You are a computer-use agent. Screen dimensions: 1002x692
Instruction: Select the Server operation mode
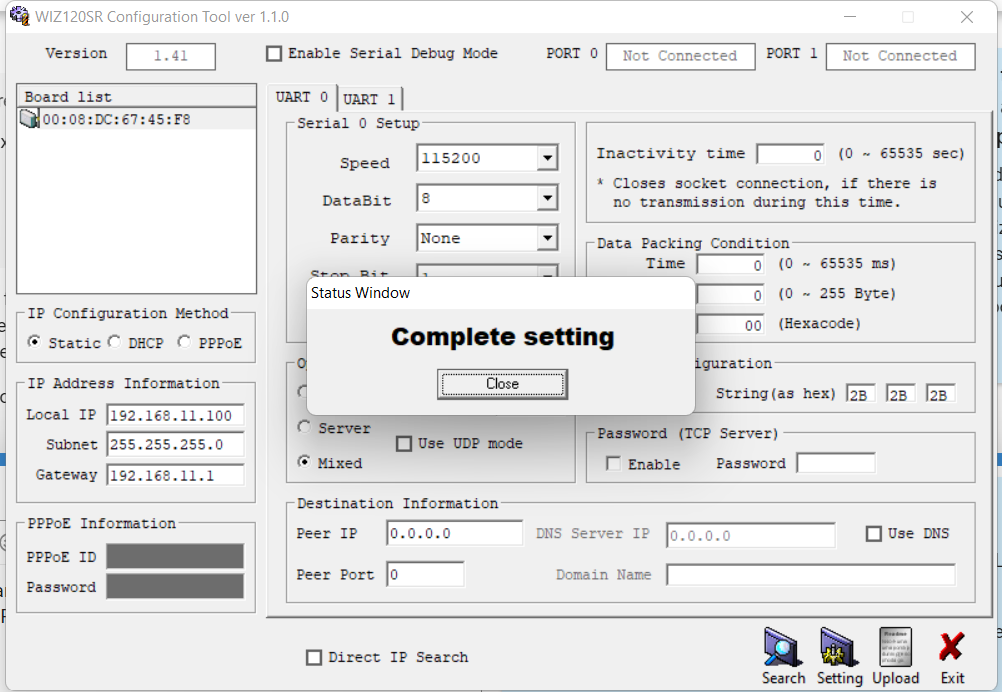[304, 427]
